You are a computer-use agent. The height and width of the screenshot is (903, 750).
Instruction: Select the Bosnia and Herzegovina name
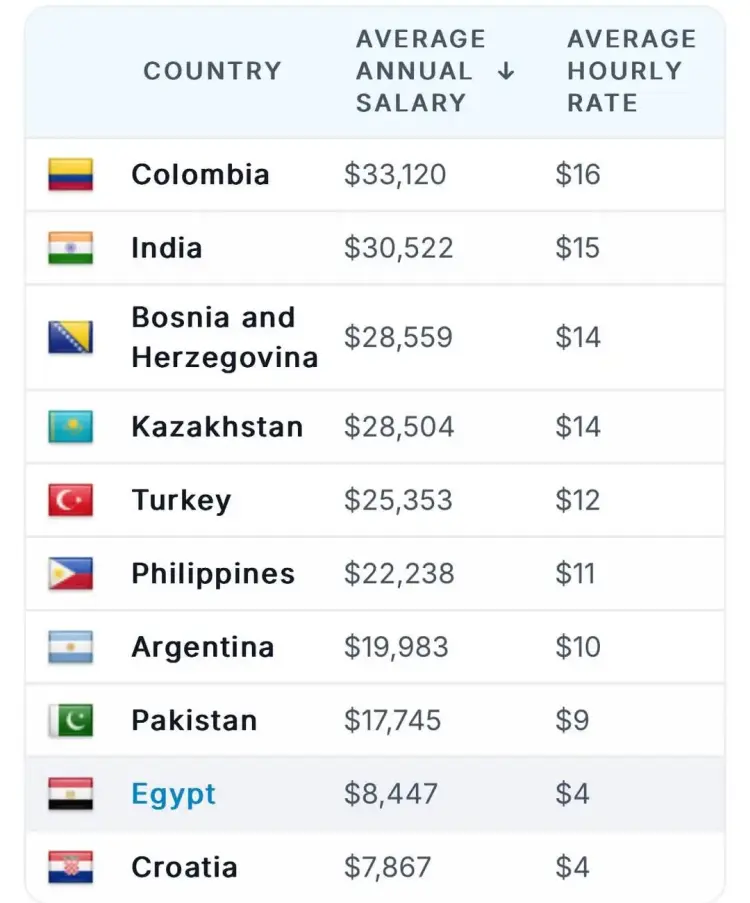pyautogui.click(x=225, y=337)
